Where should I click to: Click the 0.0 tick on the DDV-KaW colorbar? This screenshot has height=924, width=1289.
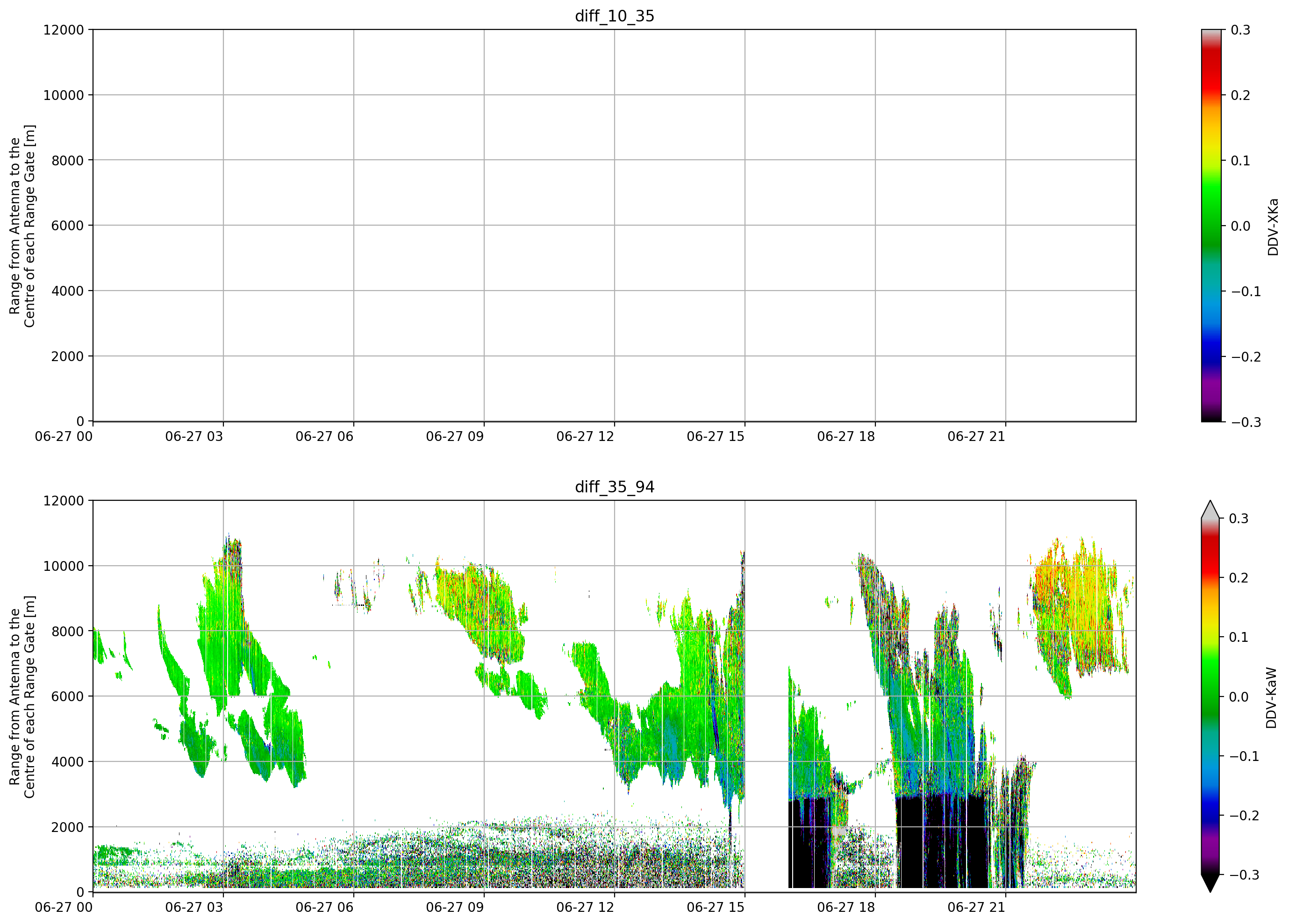coord(1239,696)
